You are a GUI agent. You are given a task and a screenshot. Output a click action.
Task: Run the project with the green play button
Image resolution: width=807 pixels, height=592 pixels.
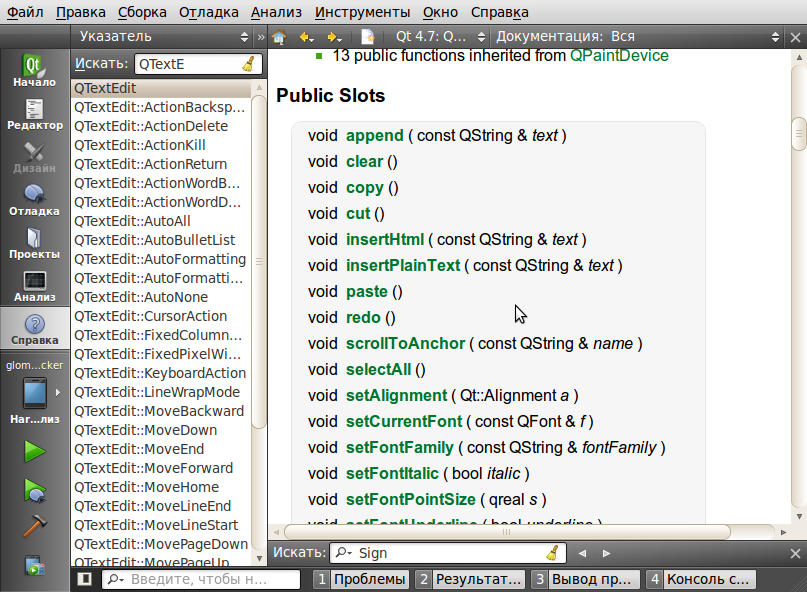point(33,452)
